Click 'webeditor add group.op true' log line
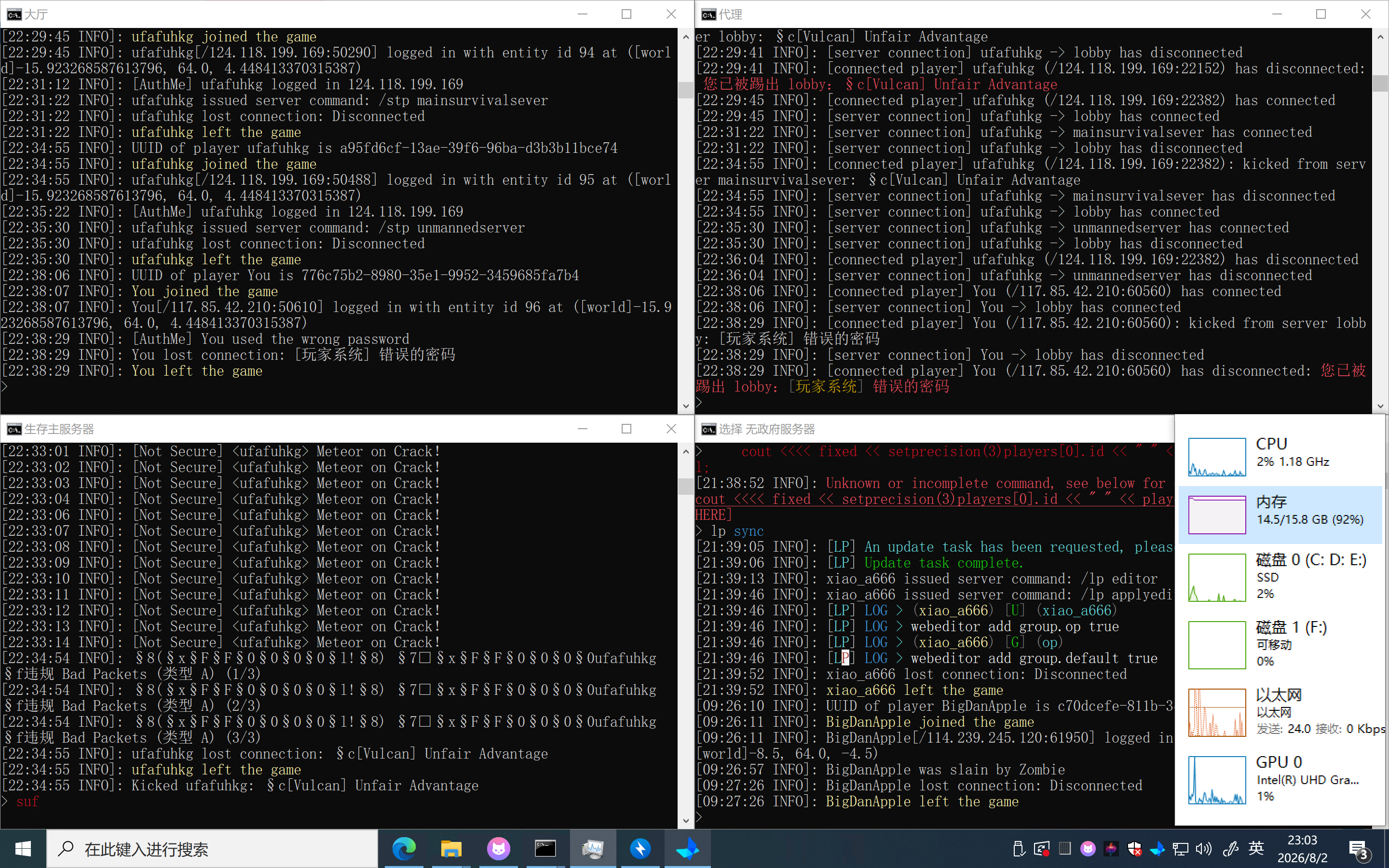The width and height of the screenshot is (1389, 868). (x=908, y=626)
